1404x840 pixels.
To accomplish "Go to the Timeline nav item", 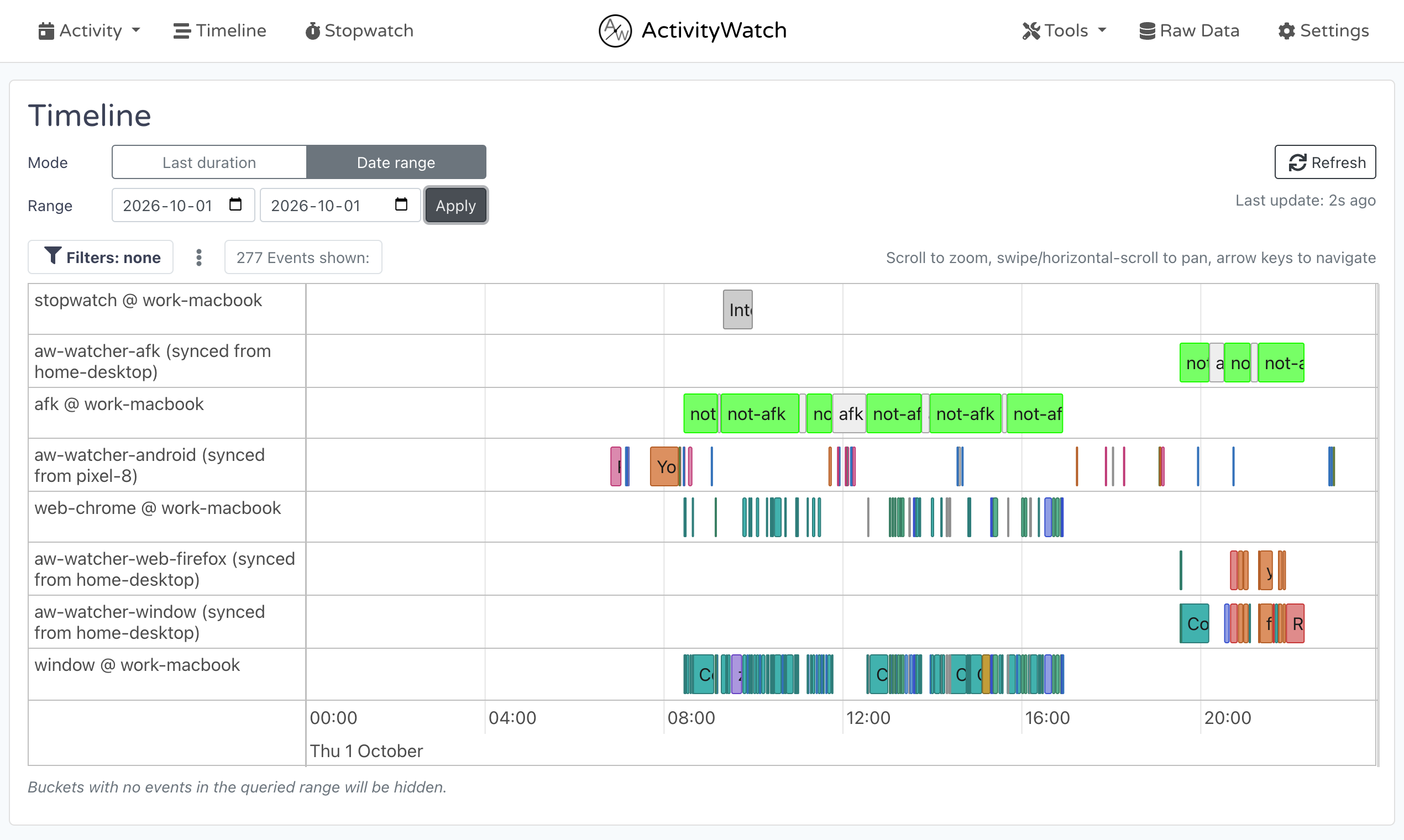I will (x=219, y=30).
